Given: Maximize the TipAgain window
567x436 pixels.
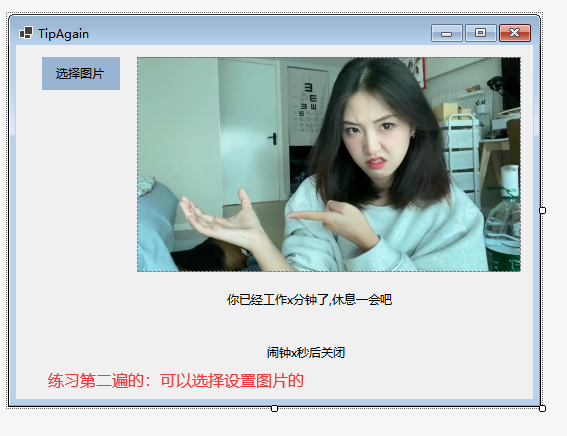Looking at the screenshot, I should tap(481, 33).
